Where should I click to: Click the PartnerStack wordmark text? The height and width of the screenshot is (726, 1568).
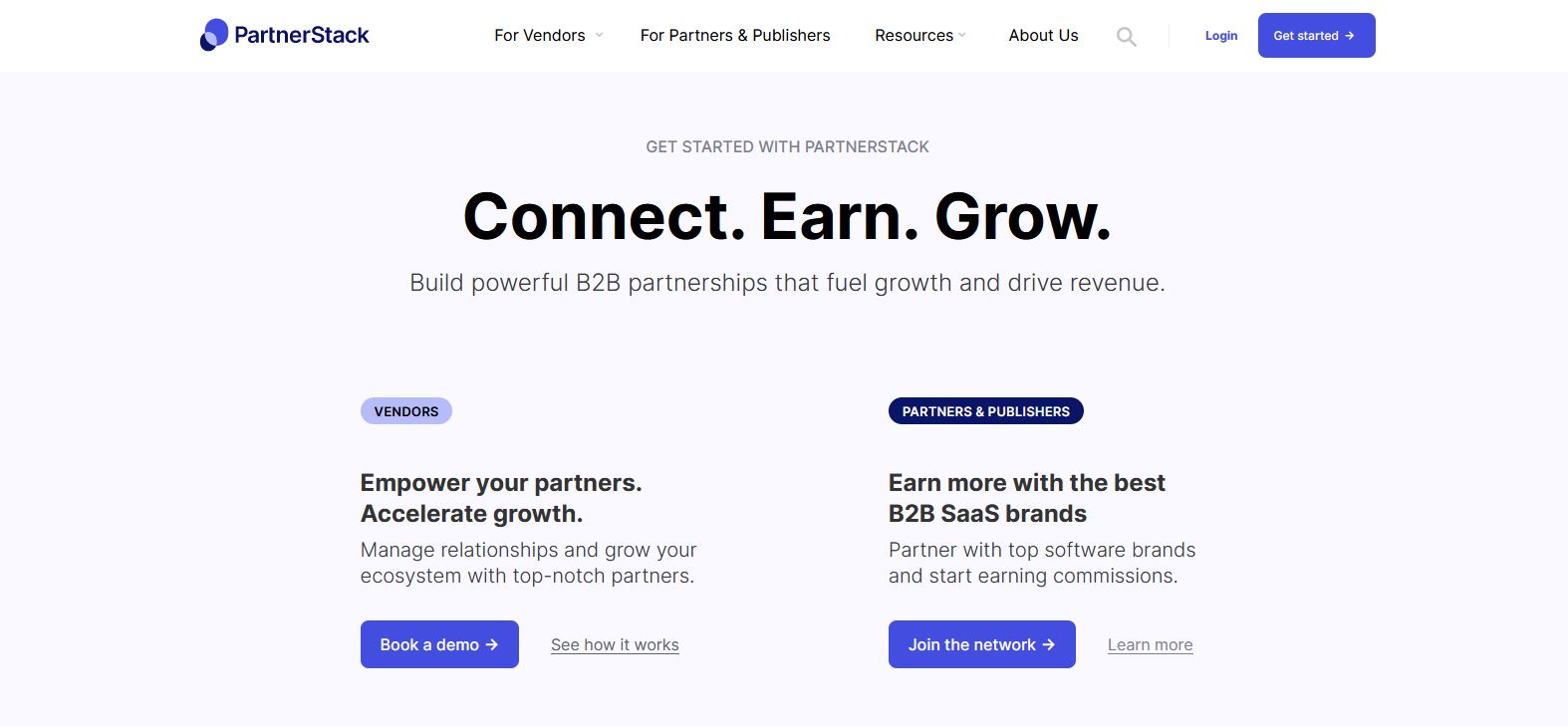point(302,36)
